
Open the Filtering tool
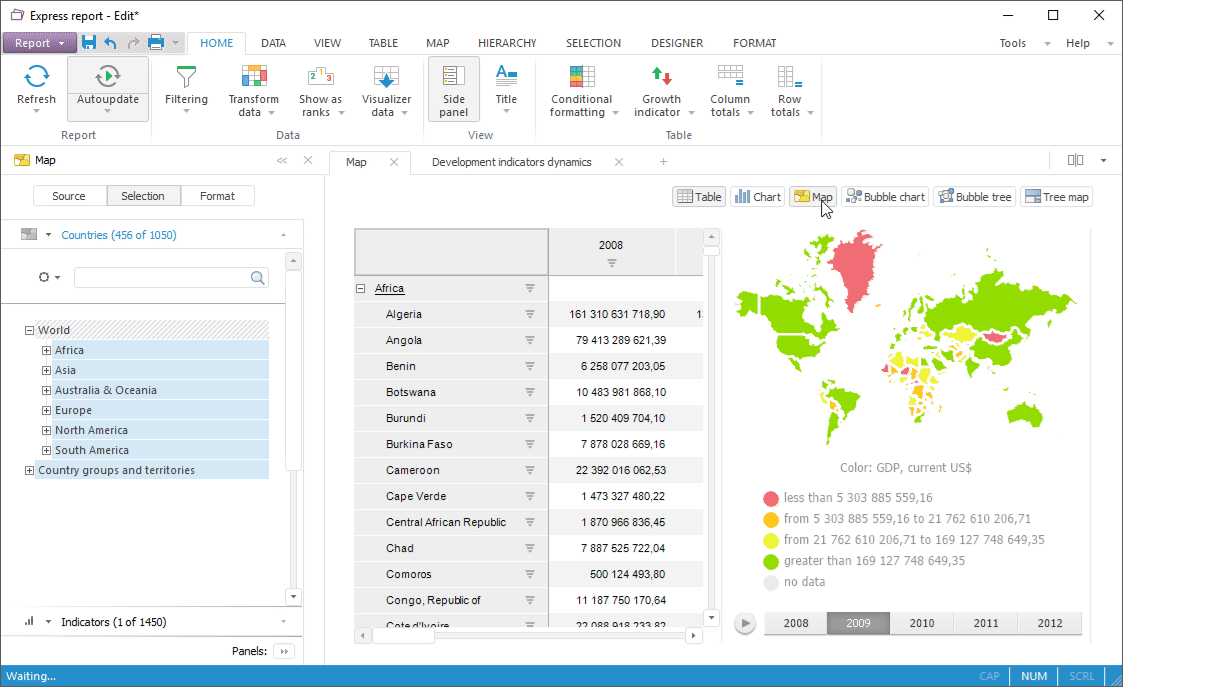pyautogui.click(x=186, y=77)
